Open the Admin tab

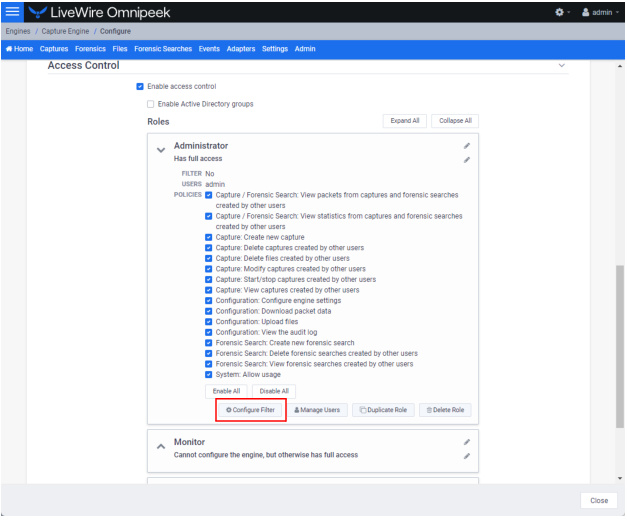tap(305, 49)
